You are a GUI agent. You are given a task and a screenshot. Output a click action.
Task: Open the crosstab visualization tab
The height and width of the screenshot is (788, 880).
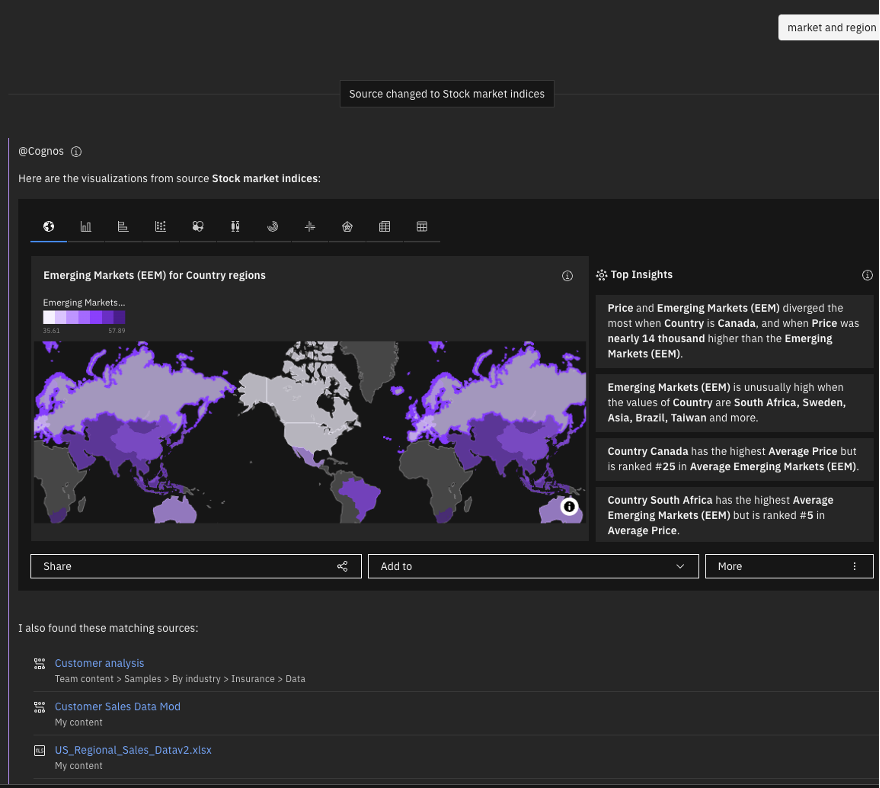click(384, 227)
